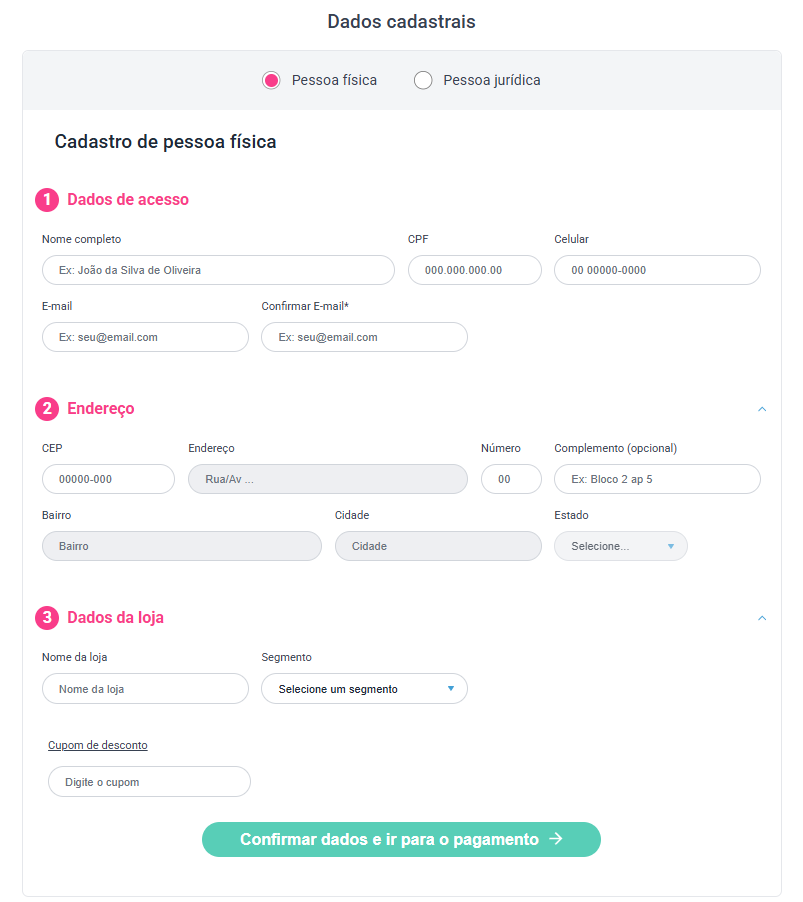Collapse the Endereço section chevron
Image resolution: width=803 pixels, height=902 pixels.
pos(762,409)
